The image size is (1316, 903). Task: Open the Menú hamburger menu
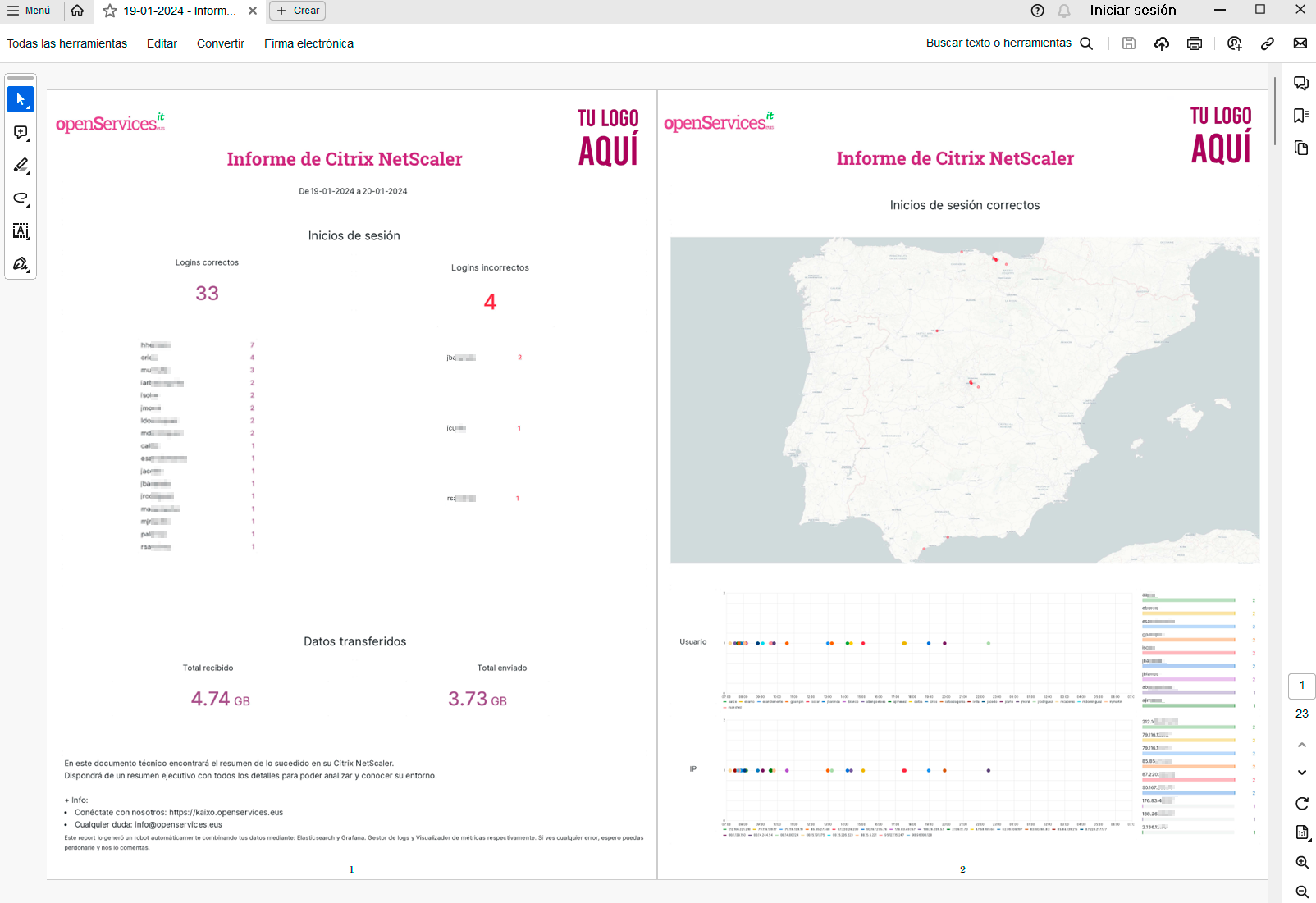point(29,11)
